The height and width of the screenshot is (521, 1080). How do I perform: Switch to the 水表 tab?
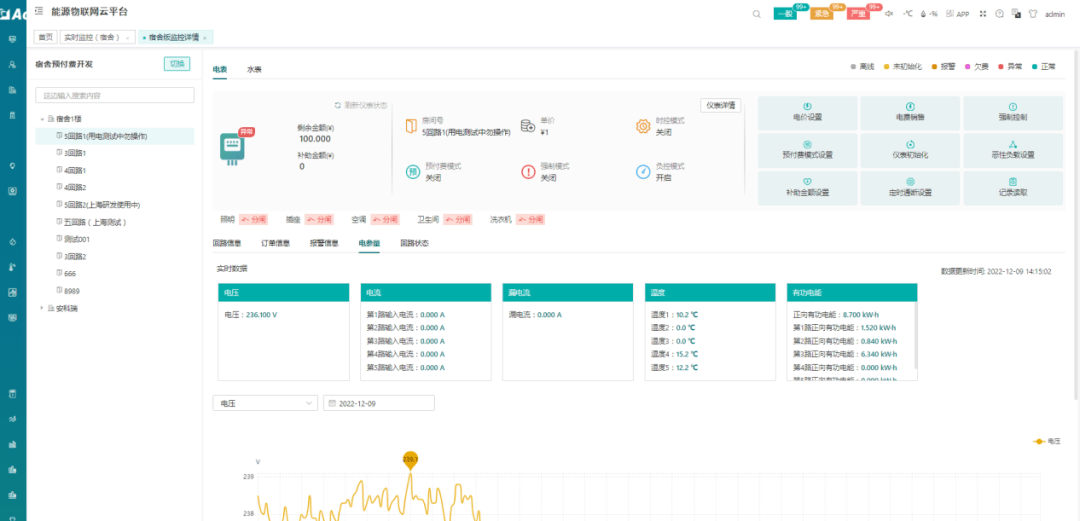254,69
